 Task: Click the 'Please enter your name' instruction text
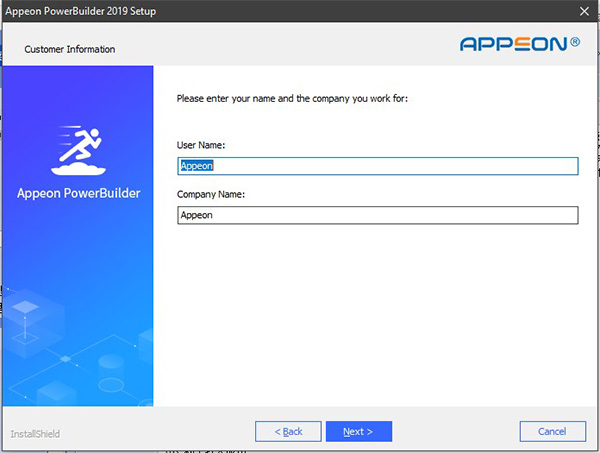click(x=292, y=99)
